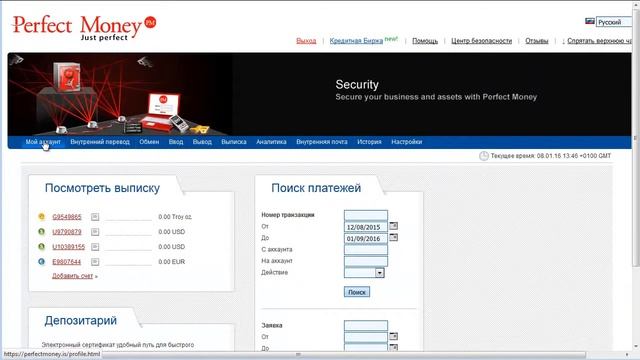Viewport: 640px width, 360px height.
Task: Focus the До date field 01/09/2016
Action: pyautogui.click(x=366, y=238)
